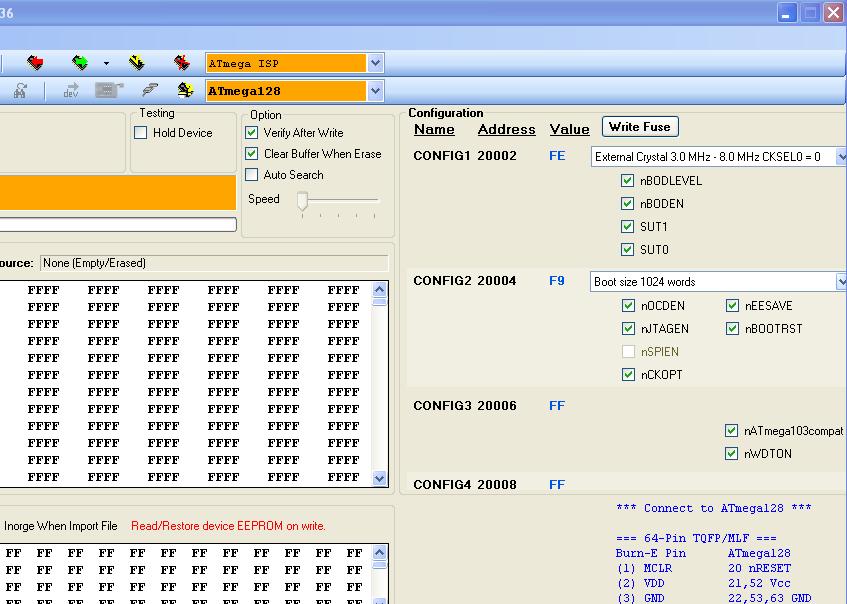The height and width of the screenshot is (604, 847).
Task: Click the grayed programmer board icon
Action: click(x=109, y=90)
